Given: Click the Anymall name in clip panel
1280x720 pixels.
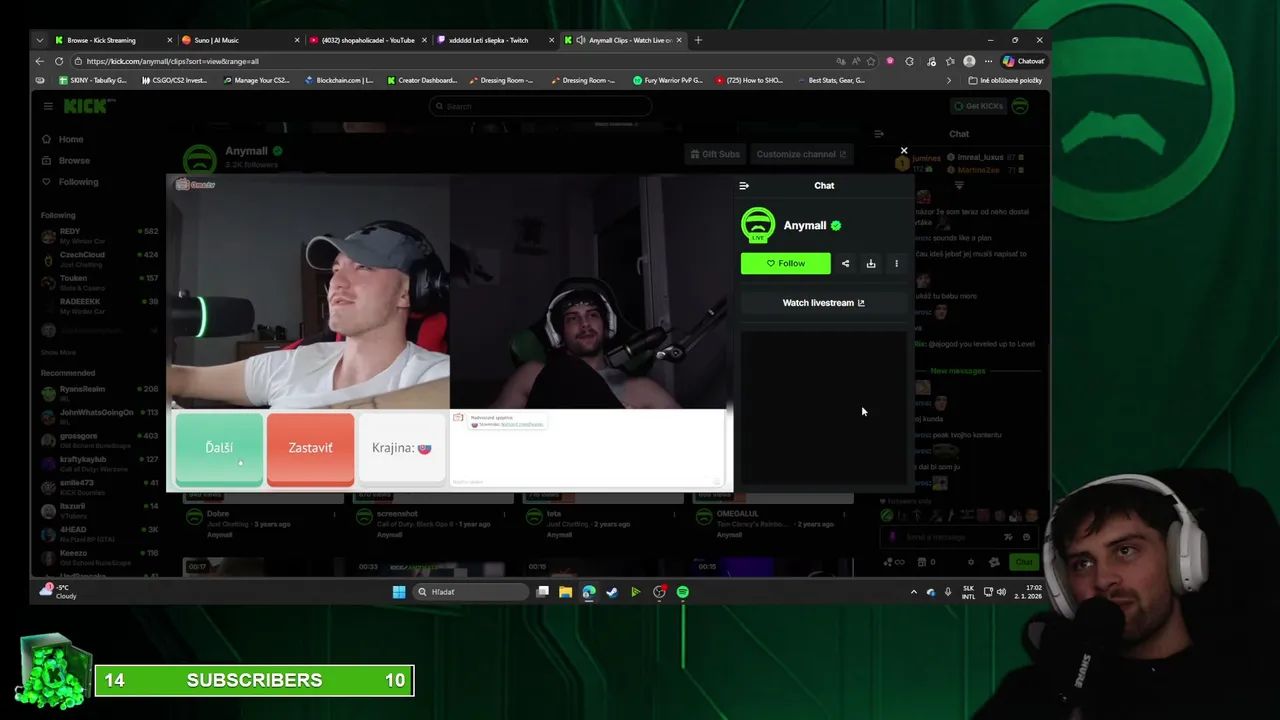Looking at the screenshot, I should (805, 225).
